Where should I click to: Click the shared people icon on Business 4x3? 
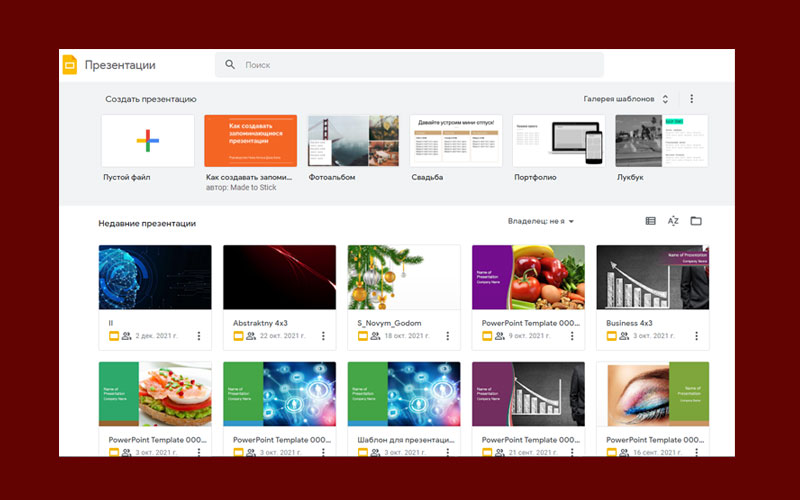[624, 336]
